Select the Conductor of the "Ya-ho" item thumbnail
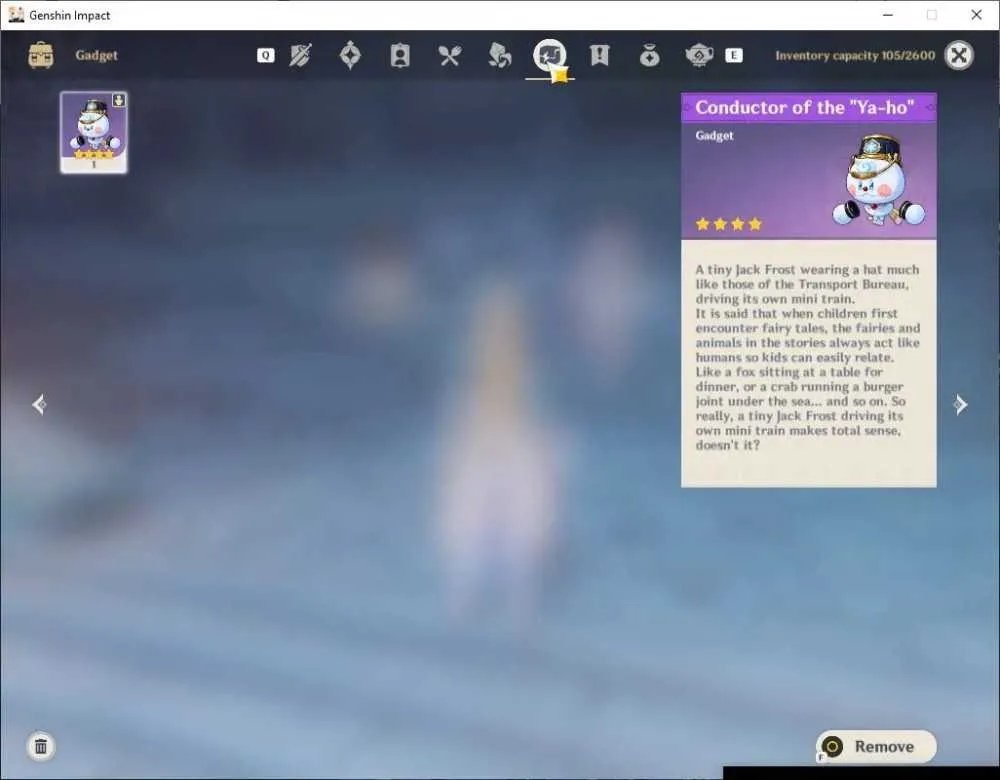Viewport: 1000px width, 780px height. [94, 132]
